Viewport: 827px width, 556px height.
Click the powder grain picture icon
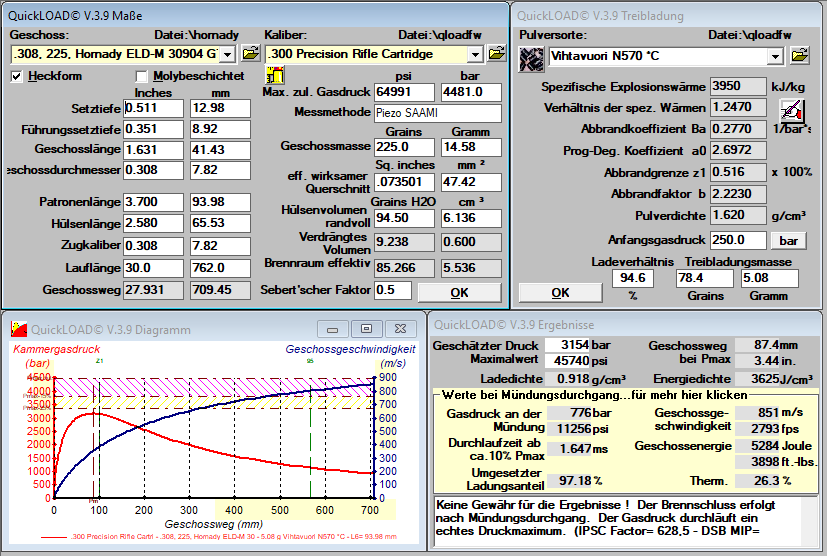[x=532, y=56]
